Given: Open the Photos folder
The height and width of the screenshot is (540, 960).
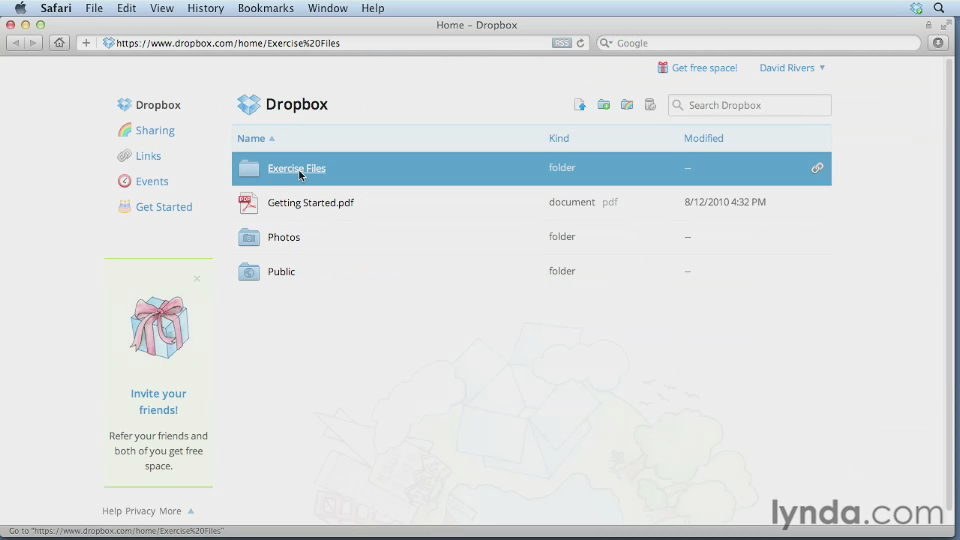Looking at the screenshot, I should (x=283, y=237).
